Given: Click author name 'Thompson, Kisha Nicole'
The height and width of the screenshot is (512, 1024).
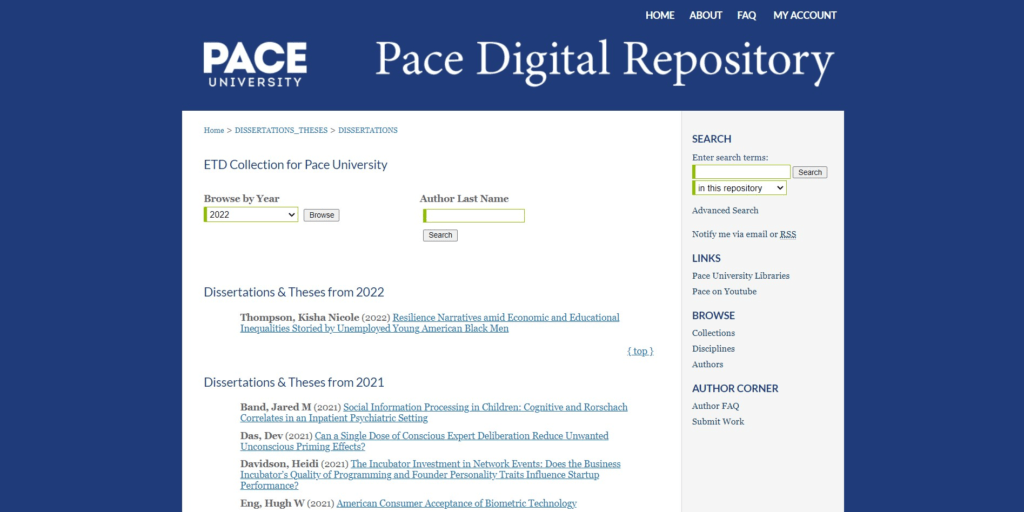Looking at the screenshot, I should (x=300, y=318).
